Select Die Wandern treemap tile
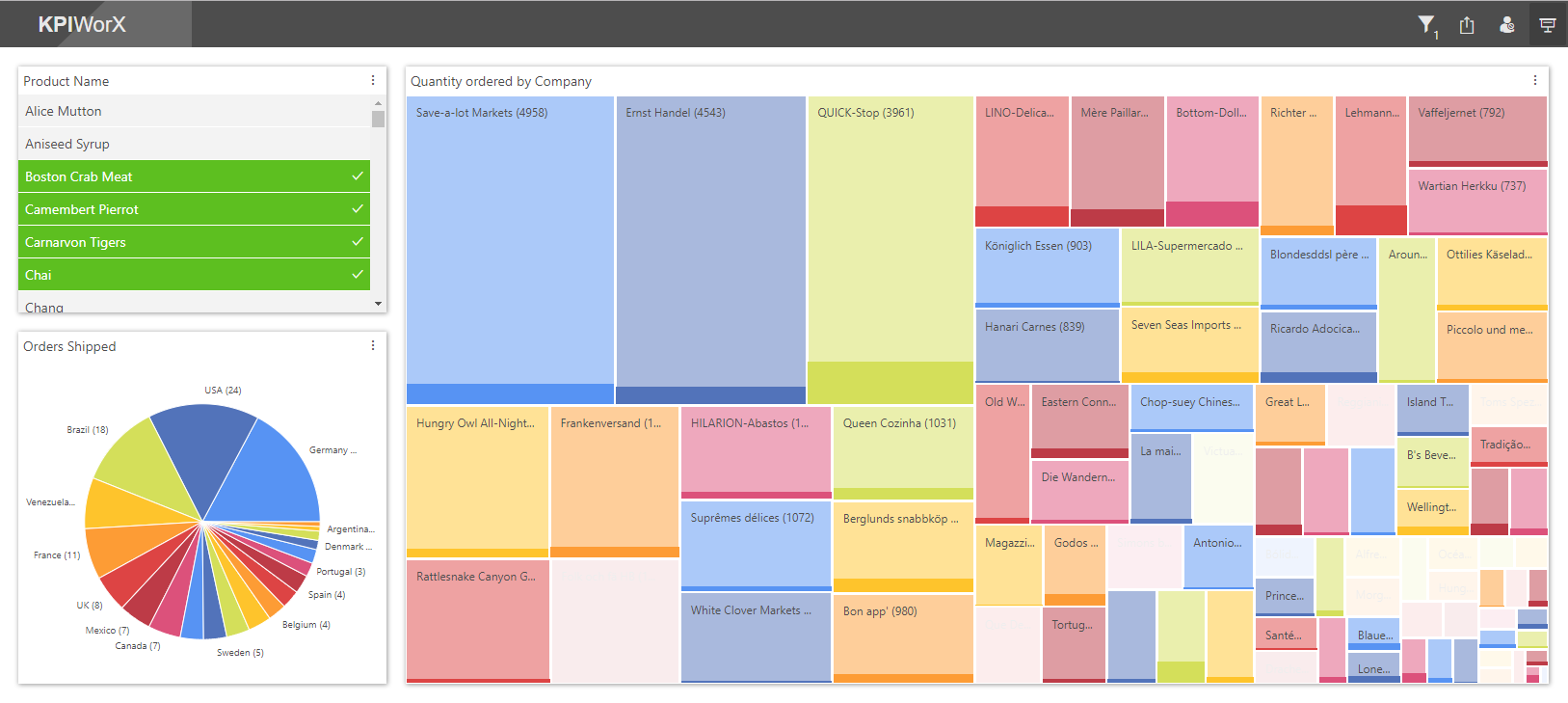The height and width of the screenshot is (703, 1568). pyautogui.click(x=1079, y=492)
